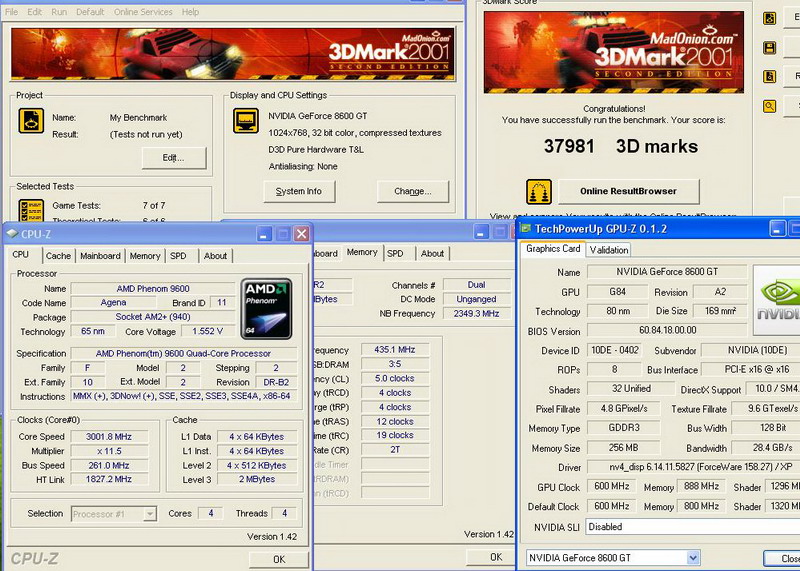
Task: Select the SPD tab in second CPU-Z window
Action: pyautogui.click(x=395, y=253)
